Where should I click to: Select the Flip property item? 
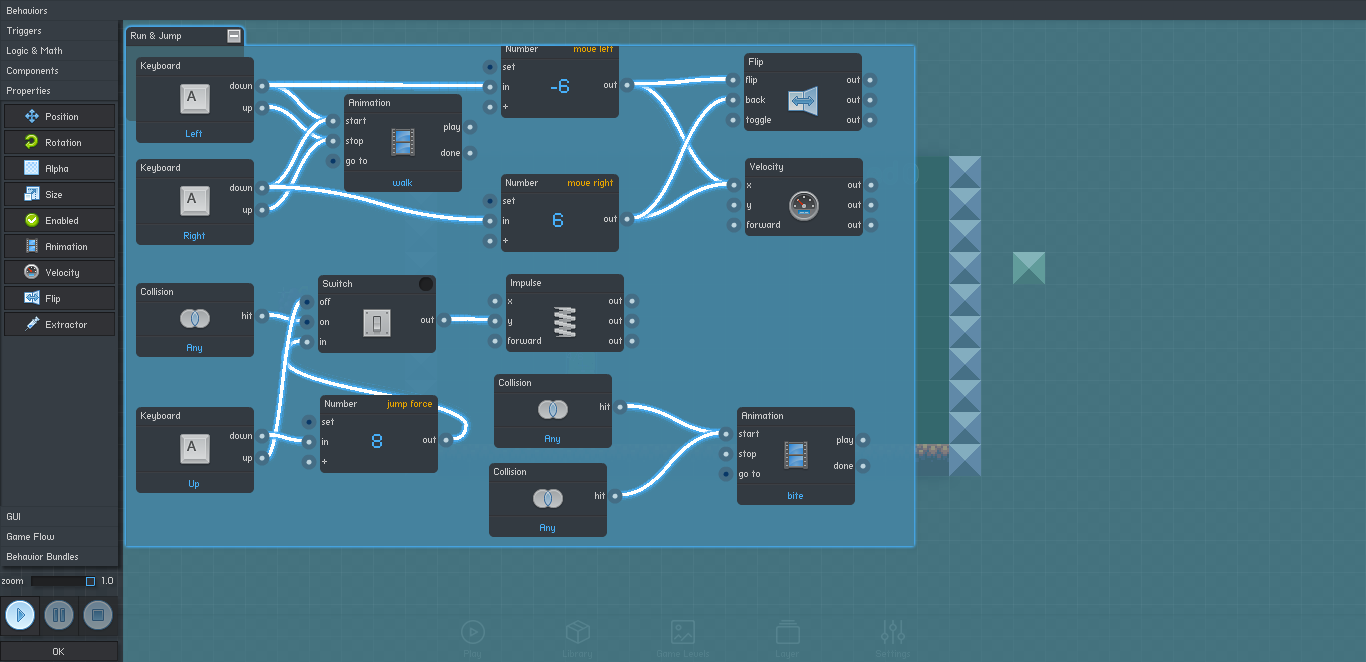60,298
